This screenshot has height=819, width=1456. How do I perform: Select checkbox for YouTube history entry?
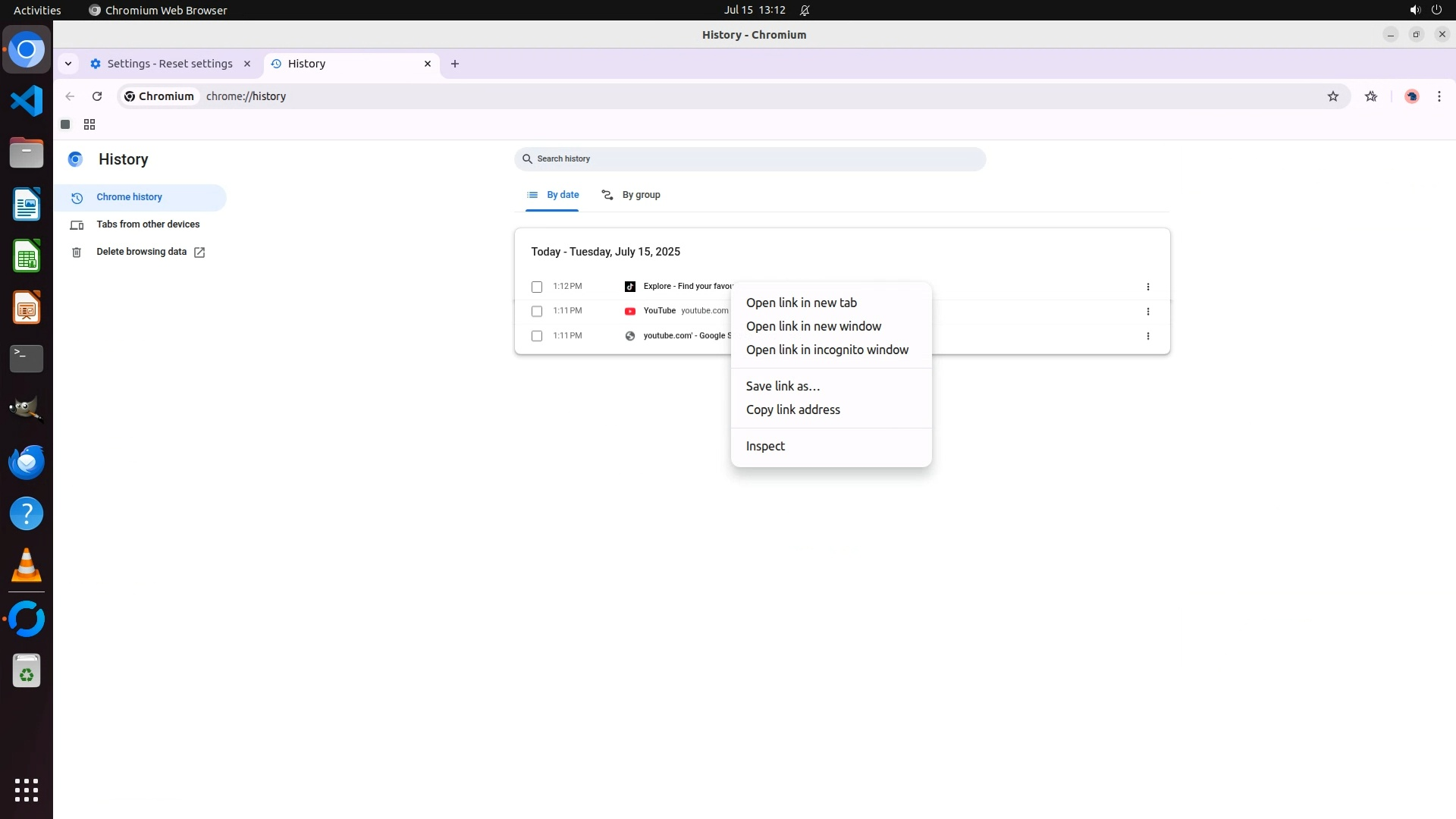click(x=537, y=311)
